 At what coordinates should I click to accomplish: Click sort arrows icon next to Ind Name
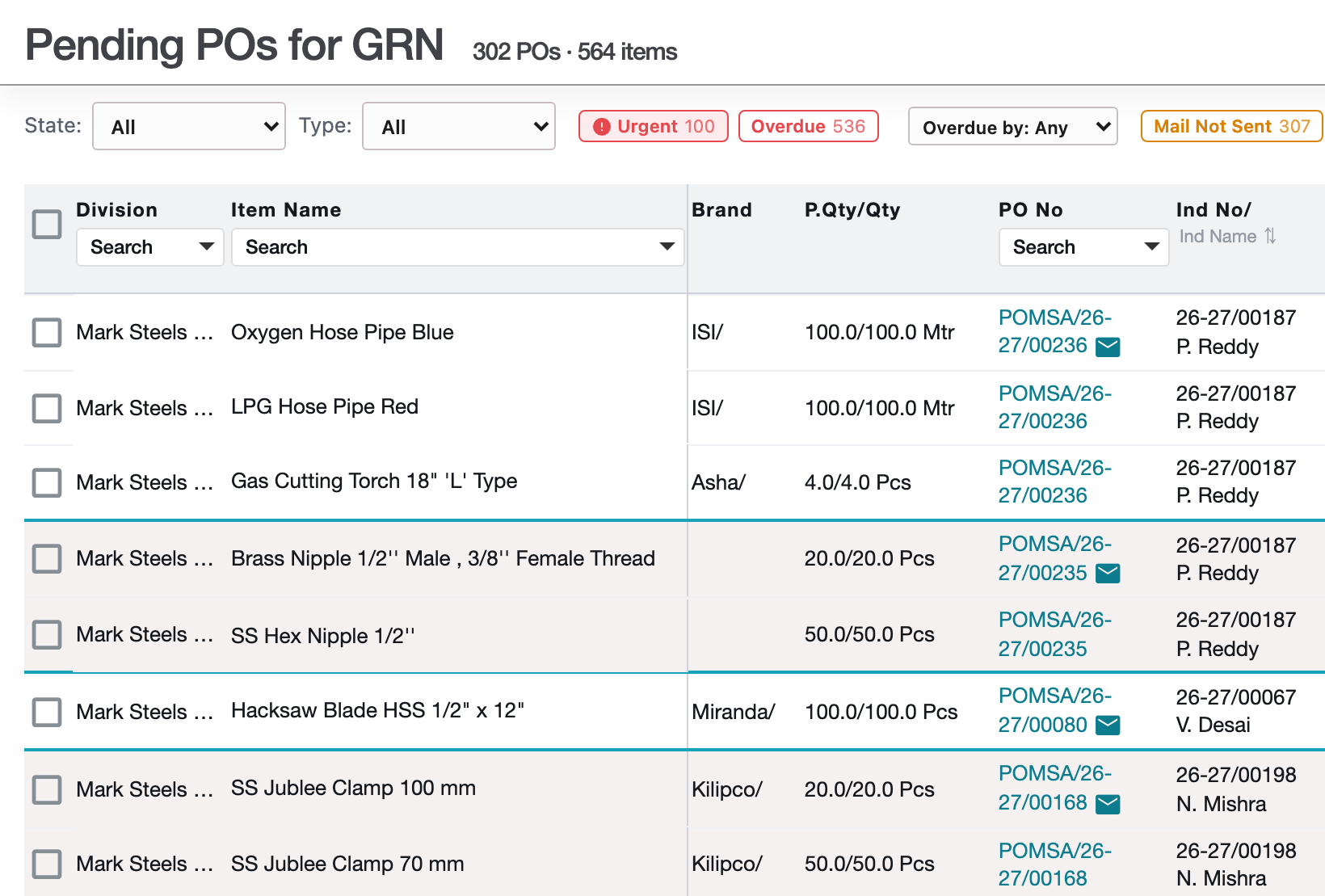(x=1270, y=236)
